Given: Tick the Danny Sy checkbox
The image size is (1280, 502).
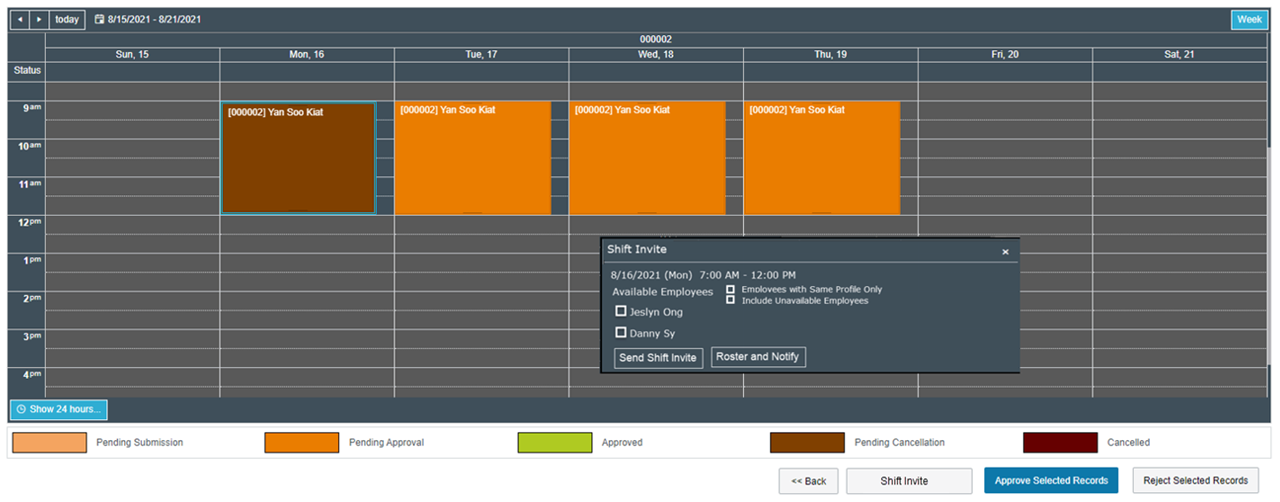Looking at the screenshot, I should (621, 332).
